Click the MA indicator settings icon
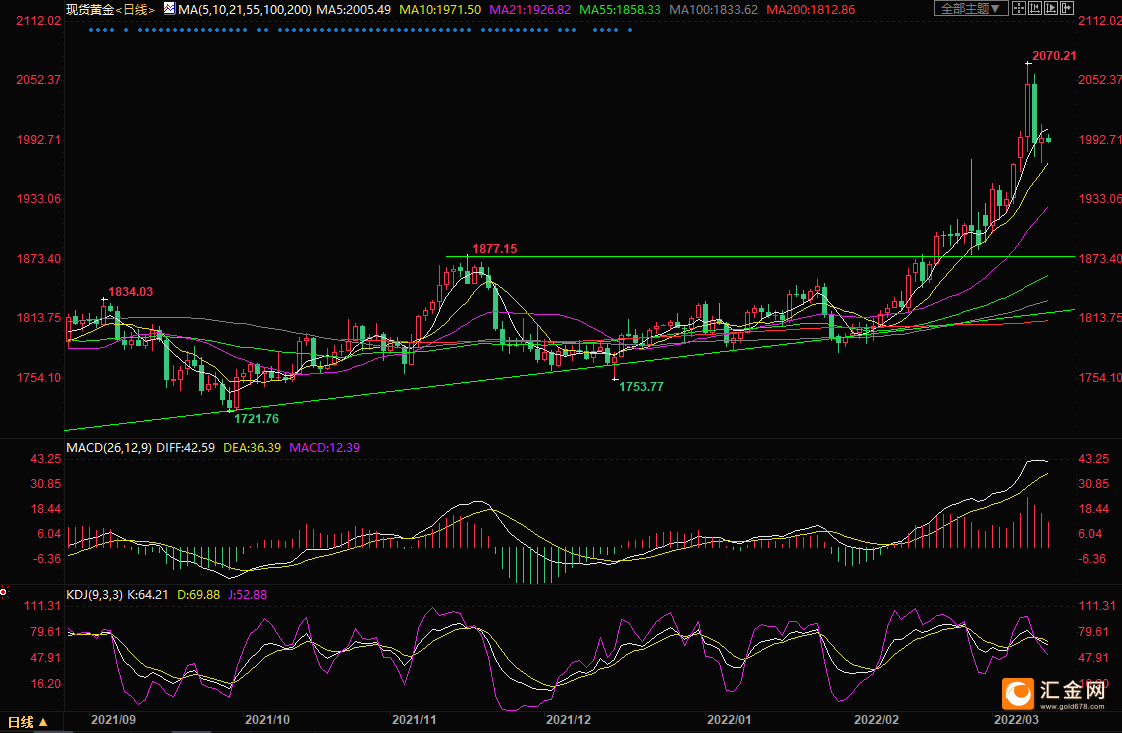 [167, 9]
